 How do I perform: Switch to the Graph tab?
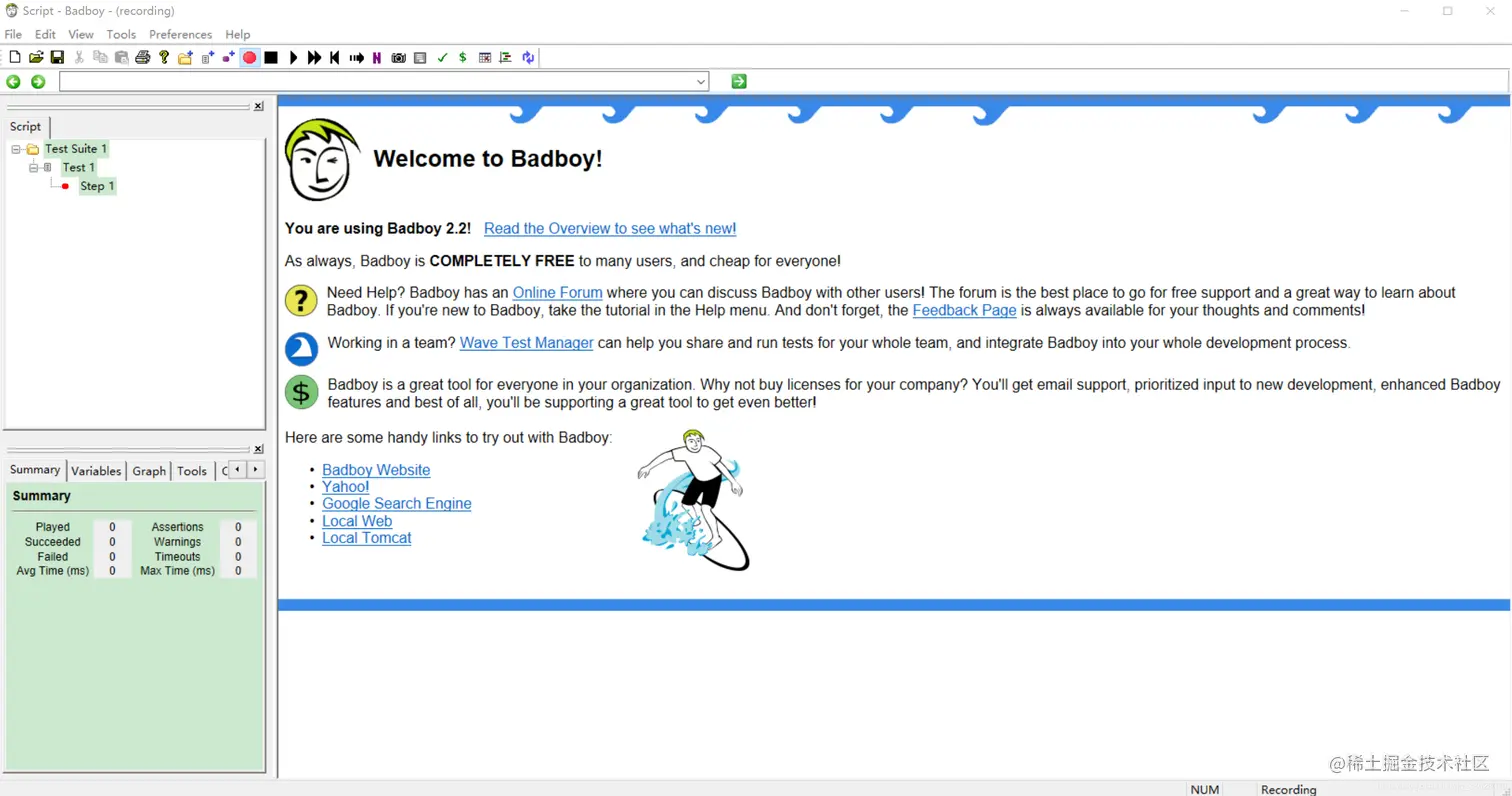pyautogui.click(x=149, y=471)
